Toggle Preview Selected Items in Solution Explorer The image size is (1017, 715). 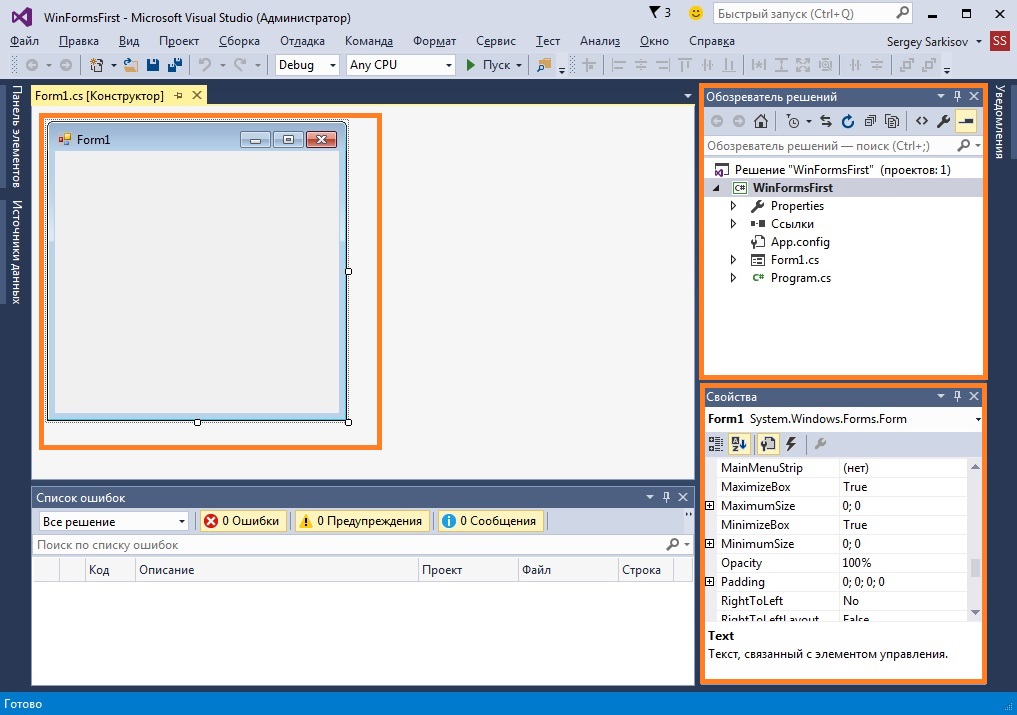pos(966,121)
